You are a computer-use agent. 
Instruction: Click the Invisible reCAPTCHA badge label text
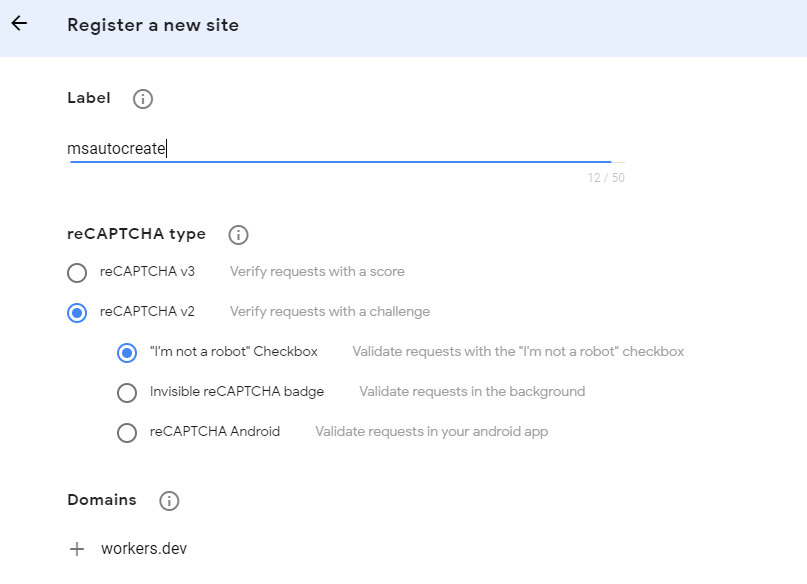[x=237, y=391]
